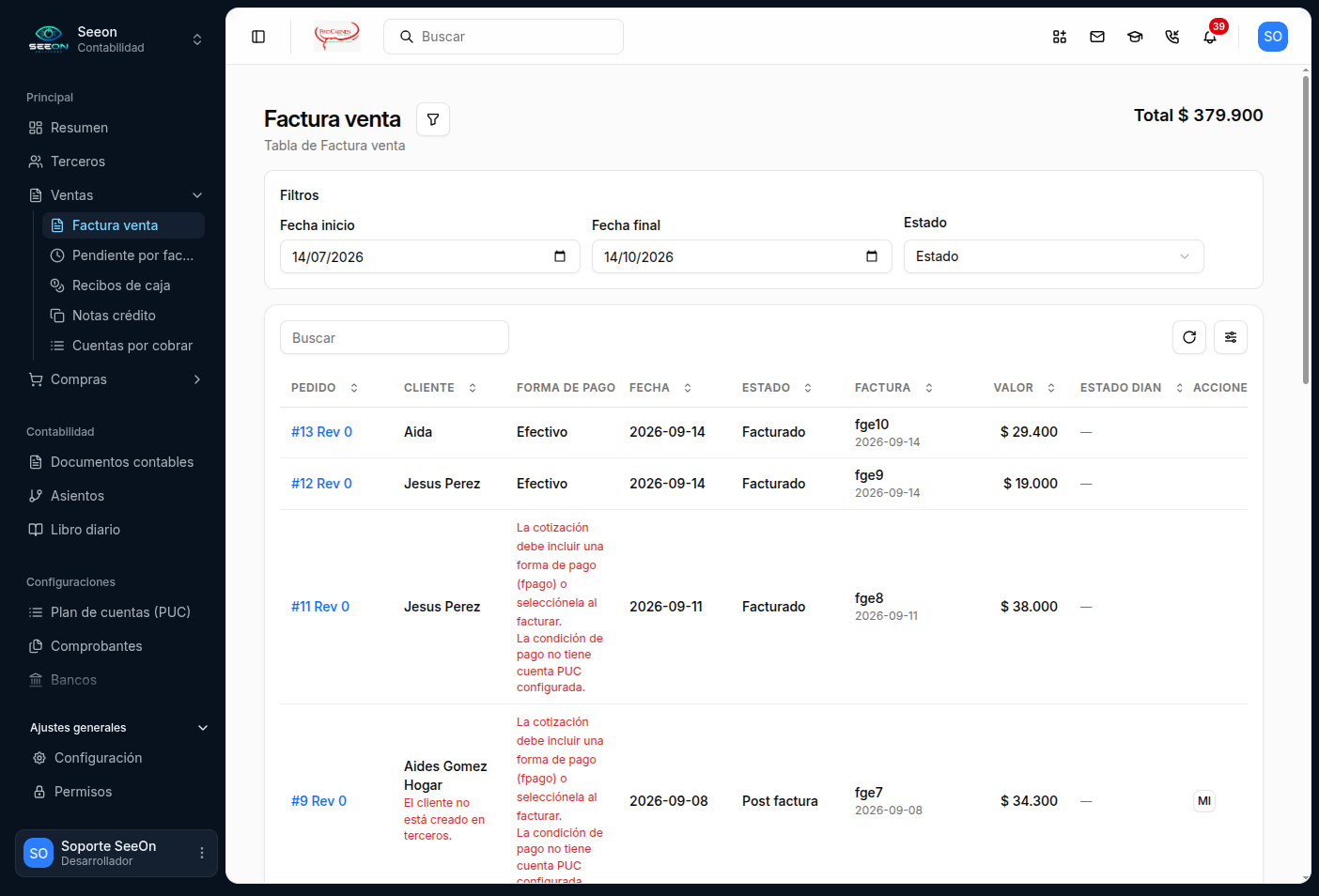This screenshot has width=1319, height=896.
Task: Click the MI action badge on row #9
Action: point(1204,801)
